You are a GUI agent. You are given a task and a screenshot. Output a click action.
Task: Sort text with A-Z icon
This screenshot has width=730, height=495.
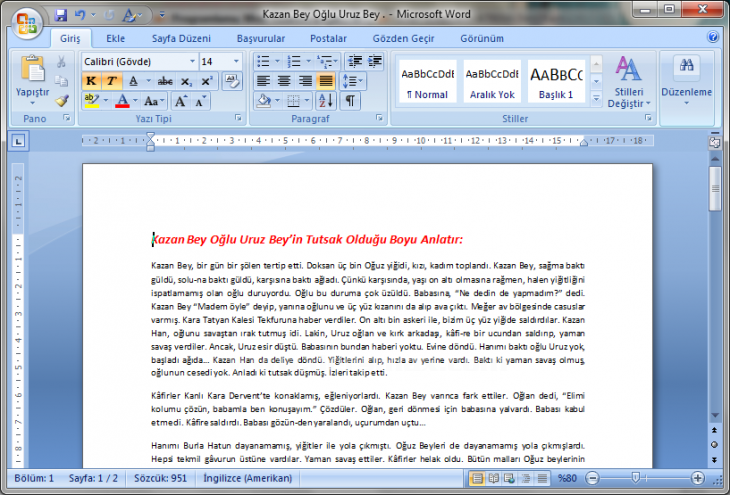click(x=326, y=101)
